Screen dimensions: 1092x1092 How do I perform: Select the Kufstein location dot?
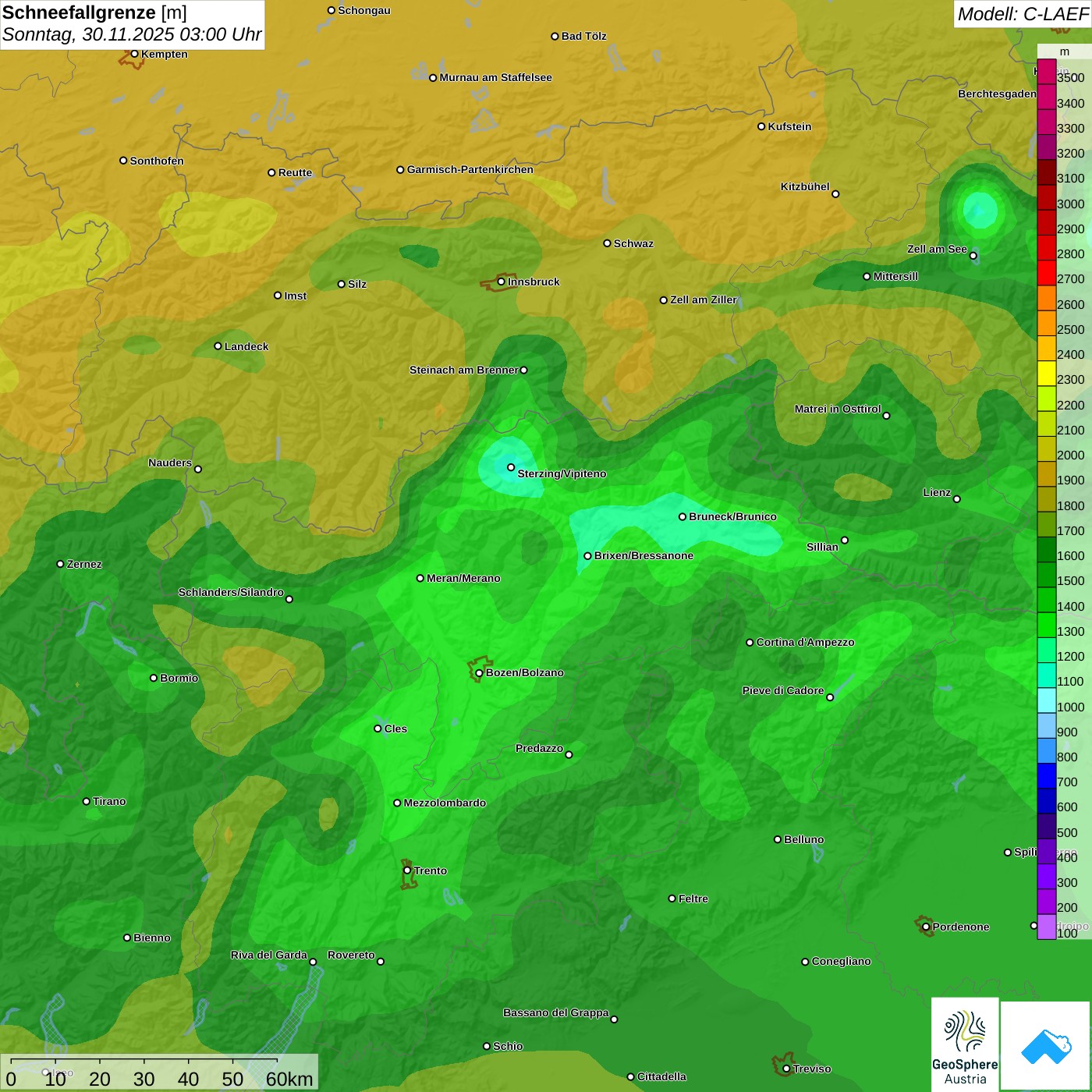[x=761, y=126]
